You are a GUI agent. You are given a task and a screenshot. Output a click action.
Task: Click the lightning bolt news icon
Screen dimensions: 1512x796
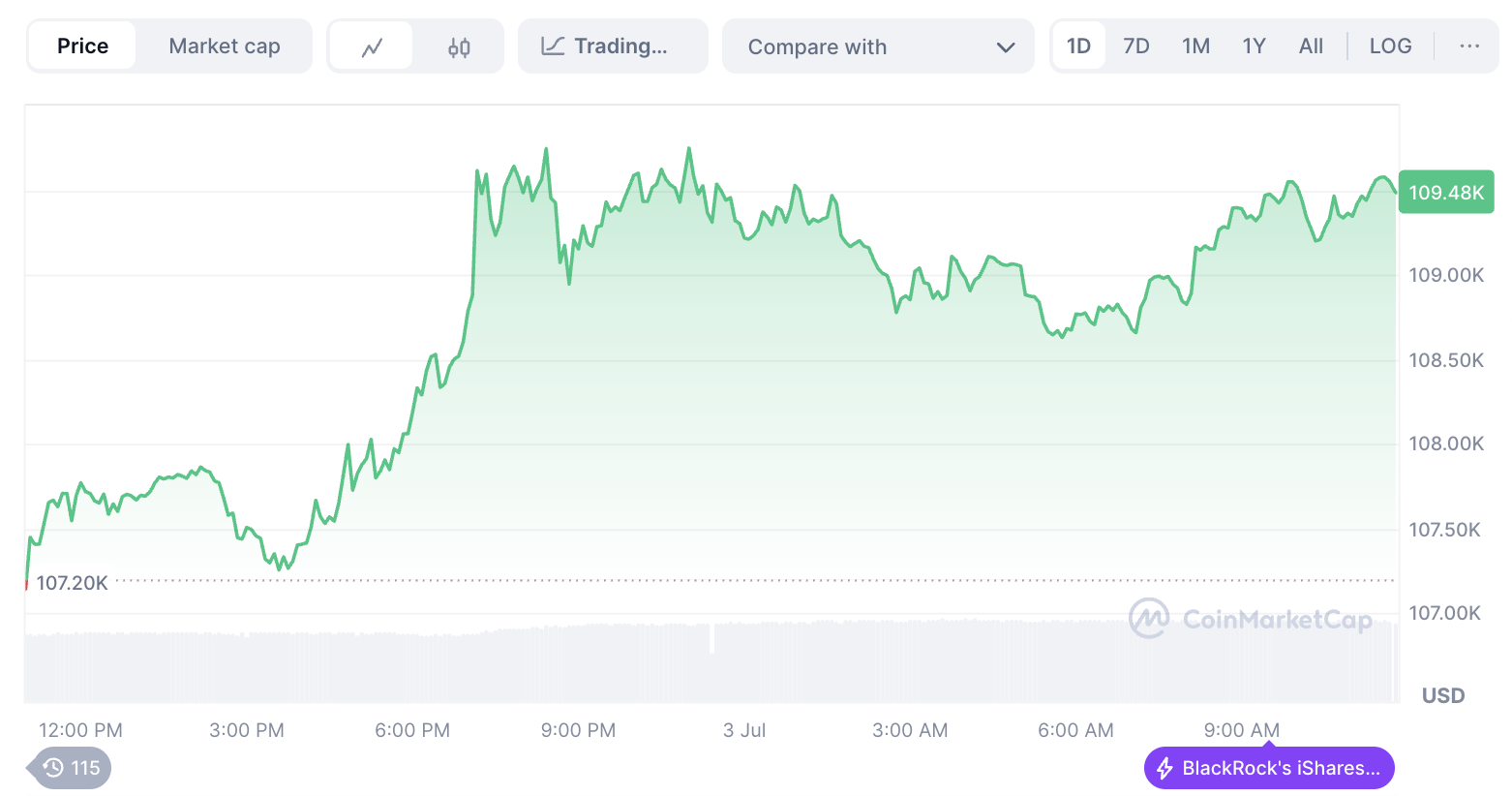tap(1164, 769)
